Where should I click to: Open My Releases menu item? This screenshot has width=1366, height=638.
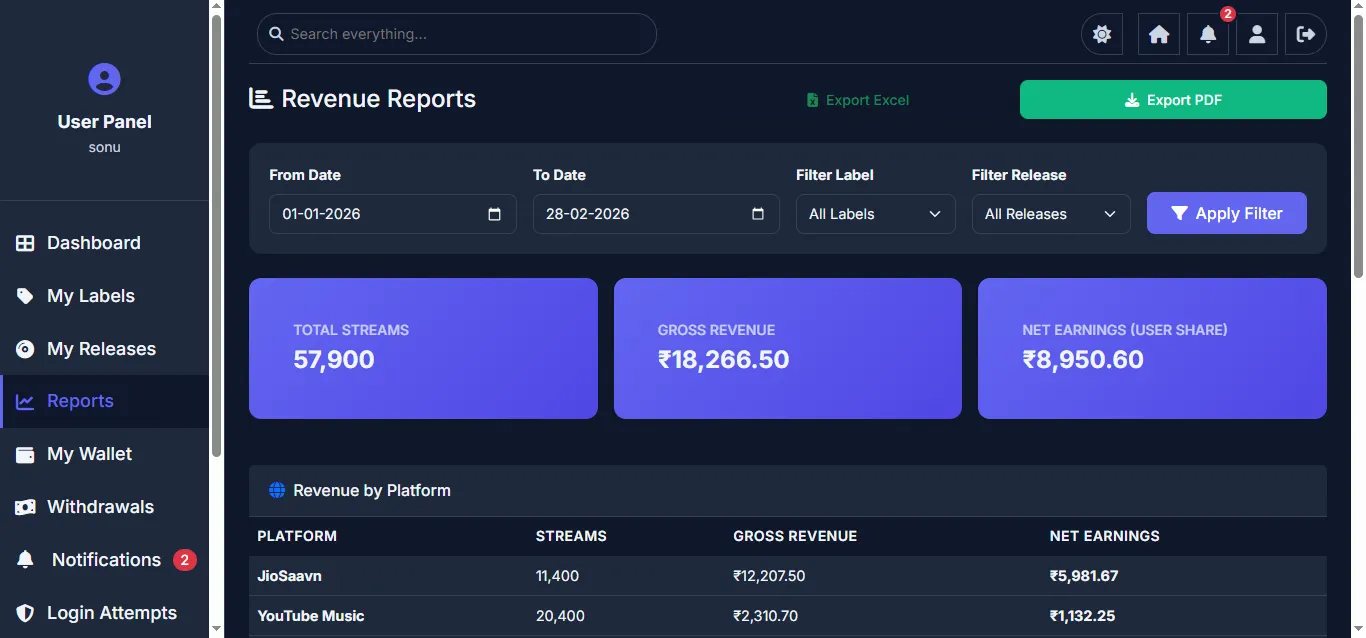[x=104, y=349]
